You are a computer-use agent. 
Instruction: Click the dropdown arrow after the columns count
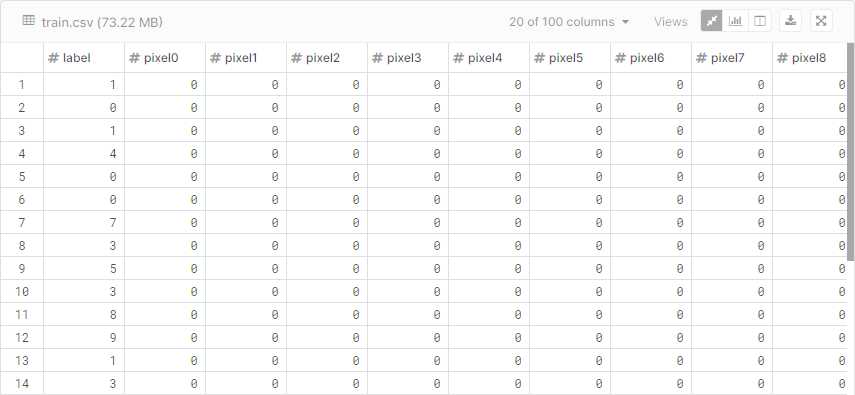[625, 22]
